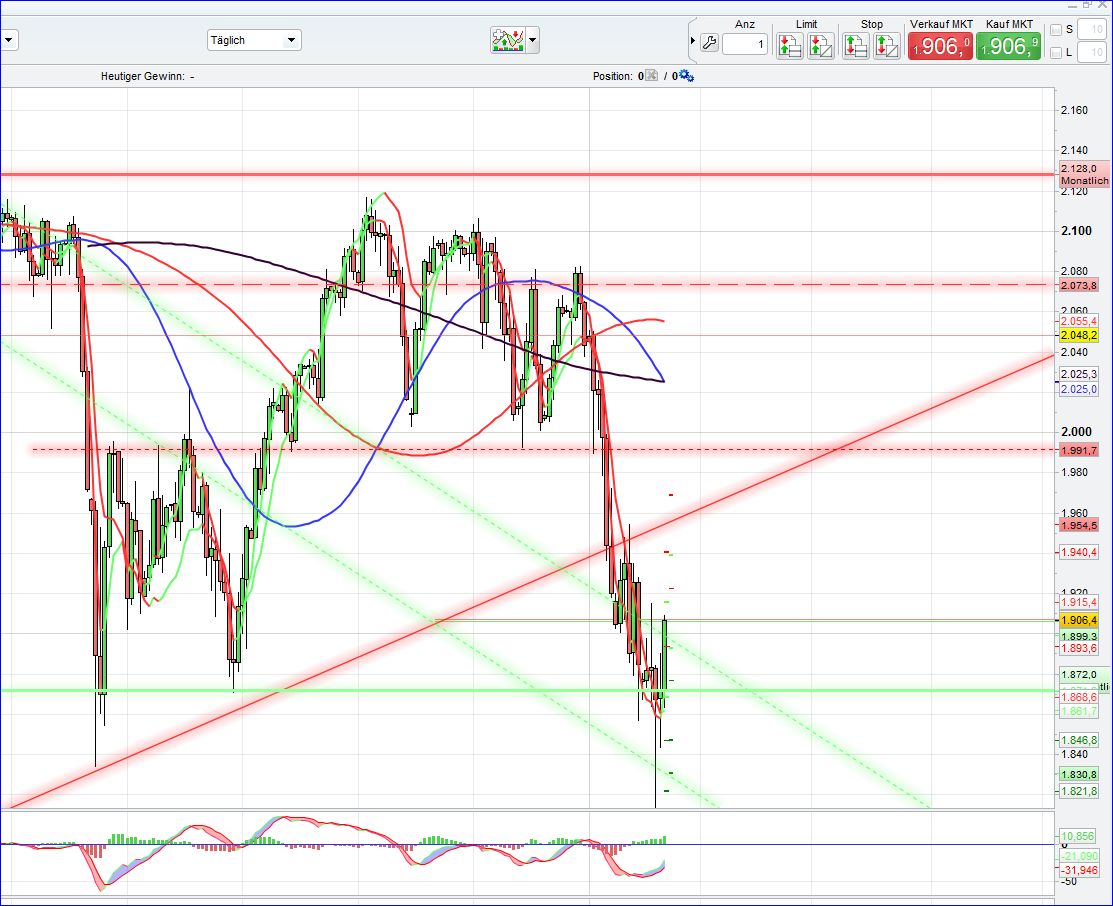Click the 10,856 indicator value label
The image size is (1113, 906).
tap(1077, 836)
